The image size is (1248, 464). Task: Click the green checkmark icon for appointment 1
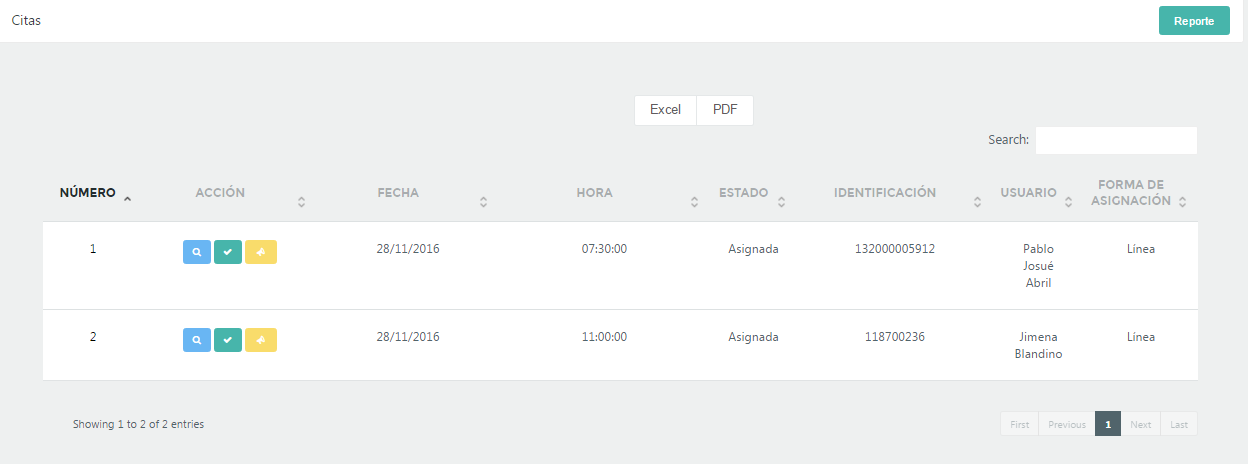[228, 252]
